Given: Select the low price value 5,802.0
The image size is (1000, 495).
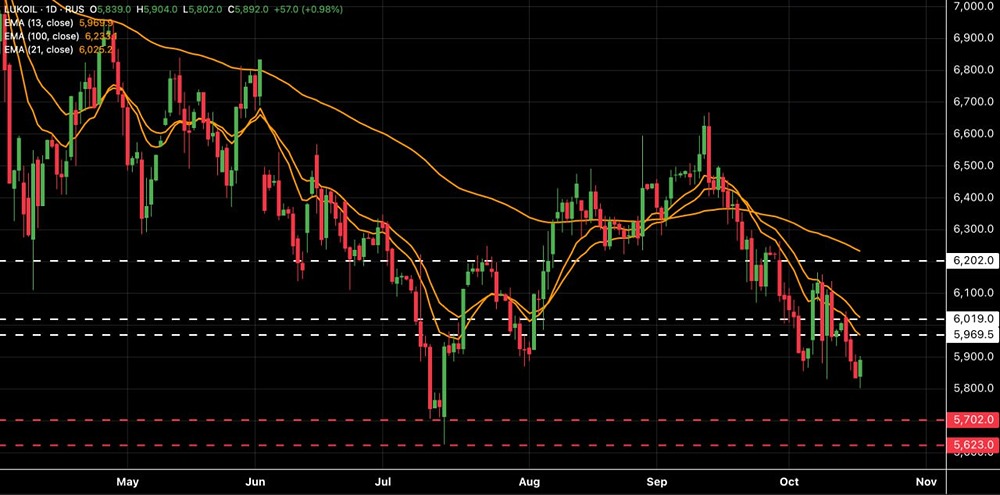Looking at the screenshot, I should tap(203, 10).
